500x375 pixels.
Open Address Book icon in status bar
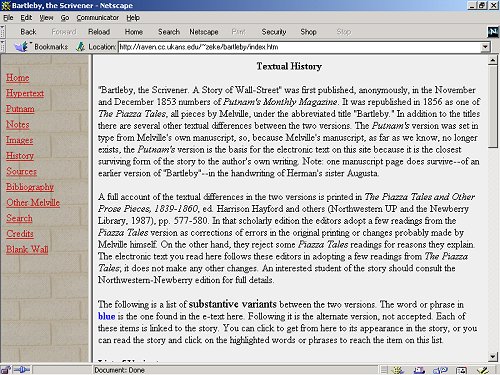[462, 370]
